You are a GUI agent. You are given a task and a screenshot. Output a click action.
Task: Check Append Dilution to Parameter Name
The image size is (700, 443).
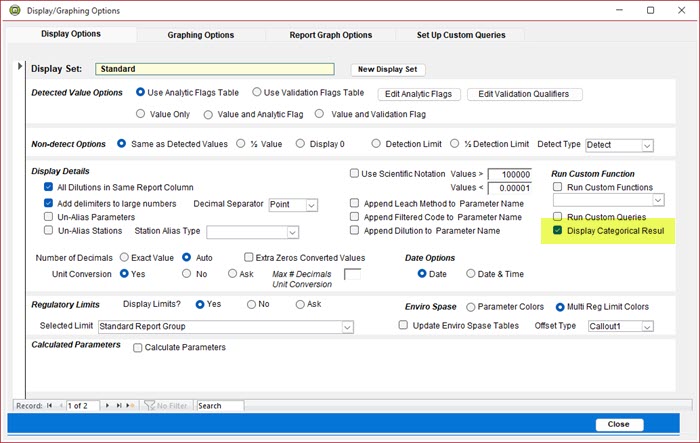(354, 230)
